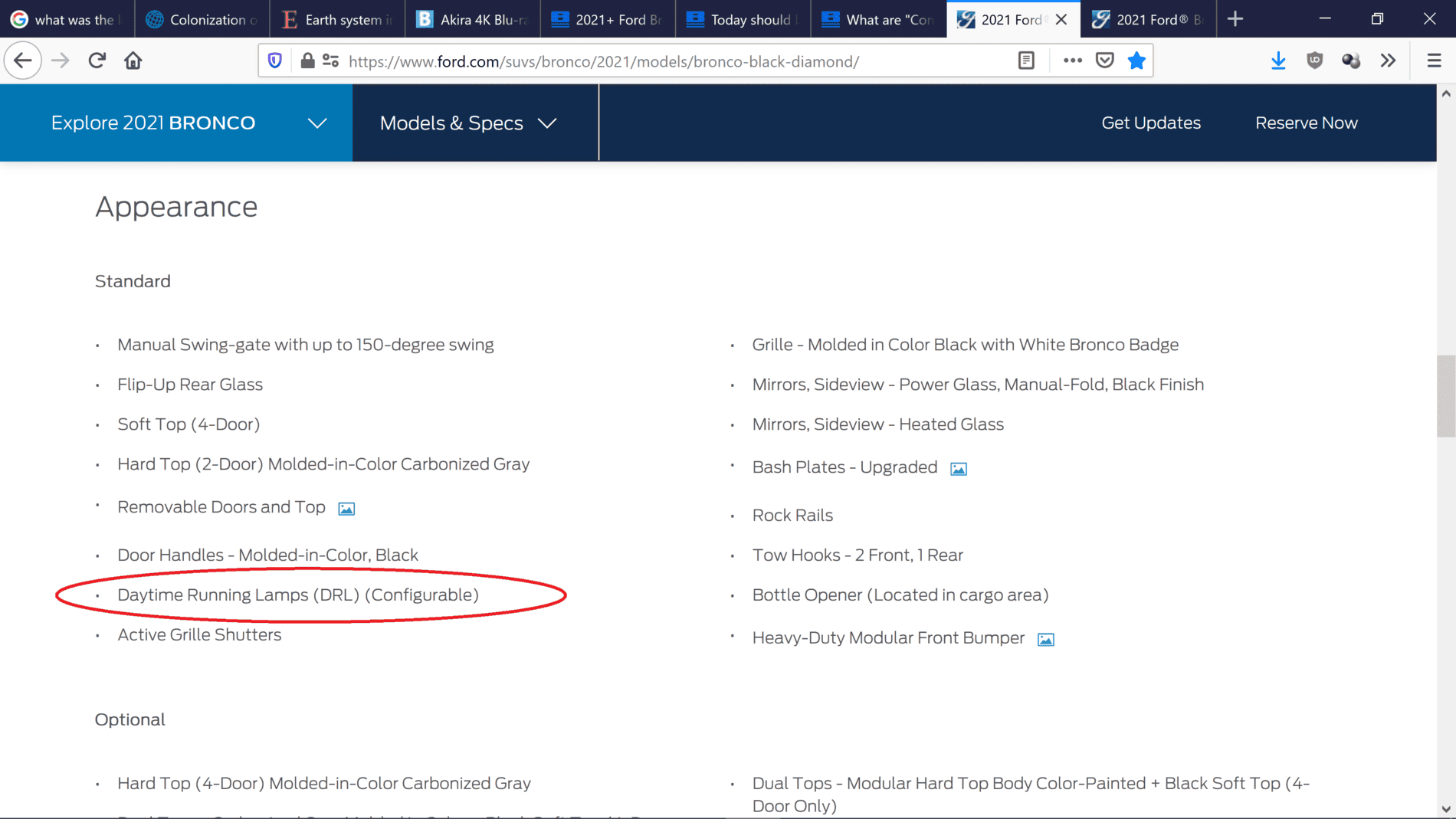The height and width of the screenshot is (819, 1456).
Task: Select 'Active Grille Shutters' text
Action: pyautogui.click(x=199, y=635)
